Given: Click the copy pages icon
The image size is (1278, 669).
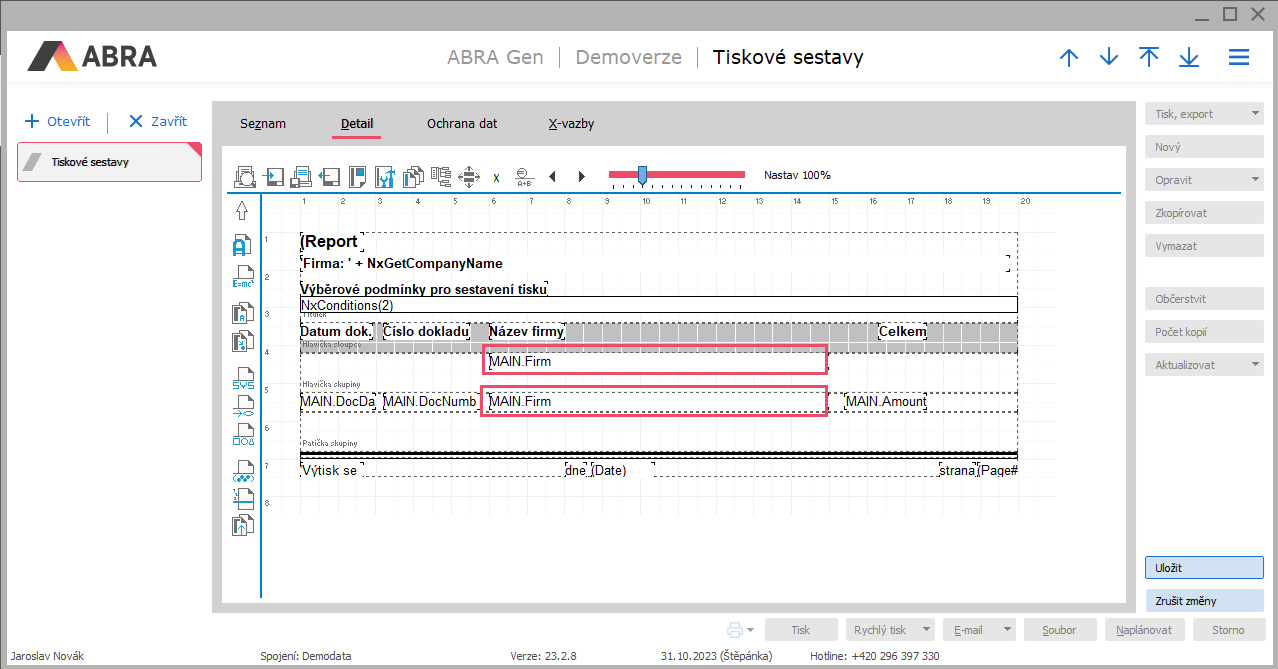Looking at the screenshot, I should [x=413, y=177].
